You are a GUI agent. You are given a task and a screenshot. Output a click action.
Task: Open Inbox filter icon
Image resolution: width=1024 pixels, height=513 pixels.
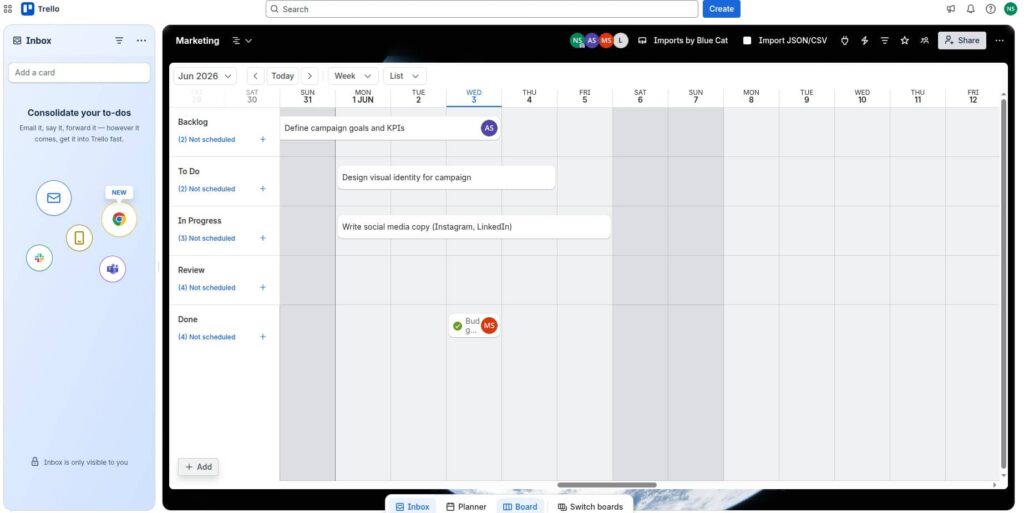click(119, 40)
